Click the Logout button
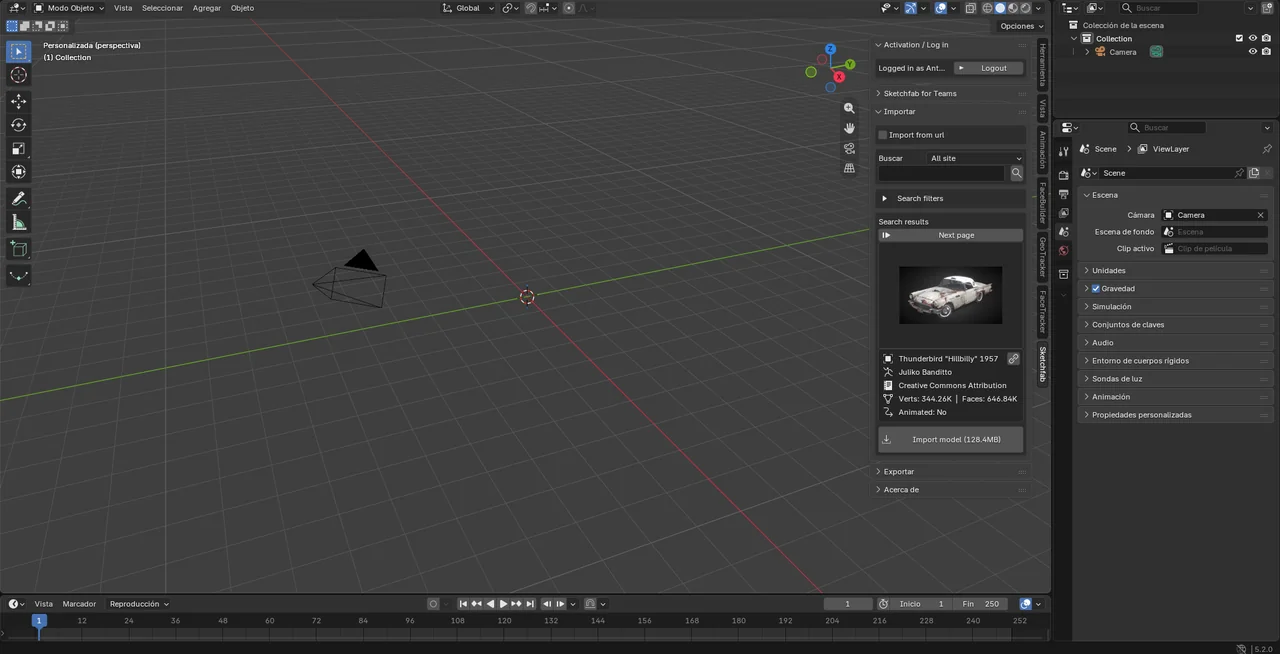This screenshot has height=654, width=1280. (988, 68)
